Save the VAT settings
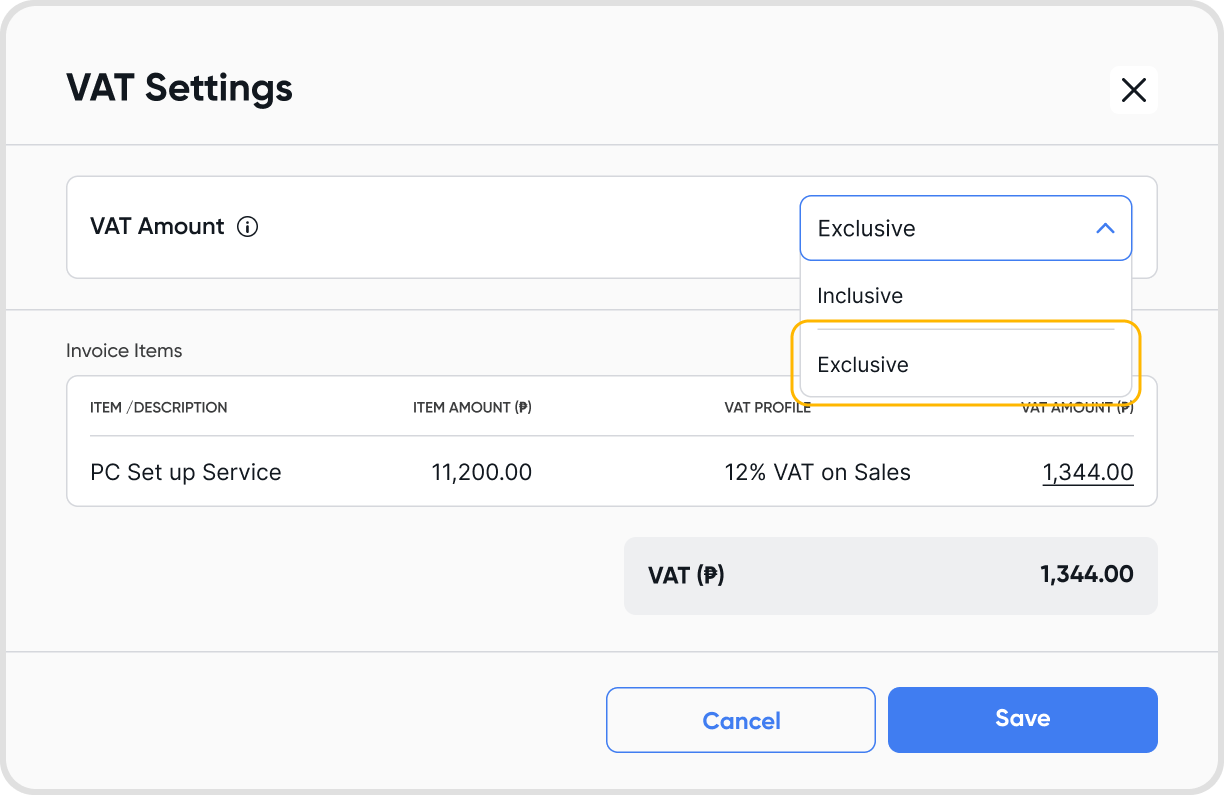 pyautogui.click(x=1022, y=719)
